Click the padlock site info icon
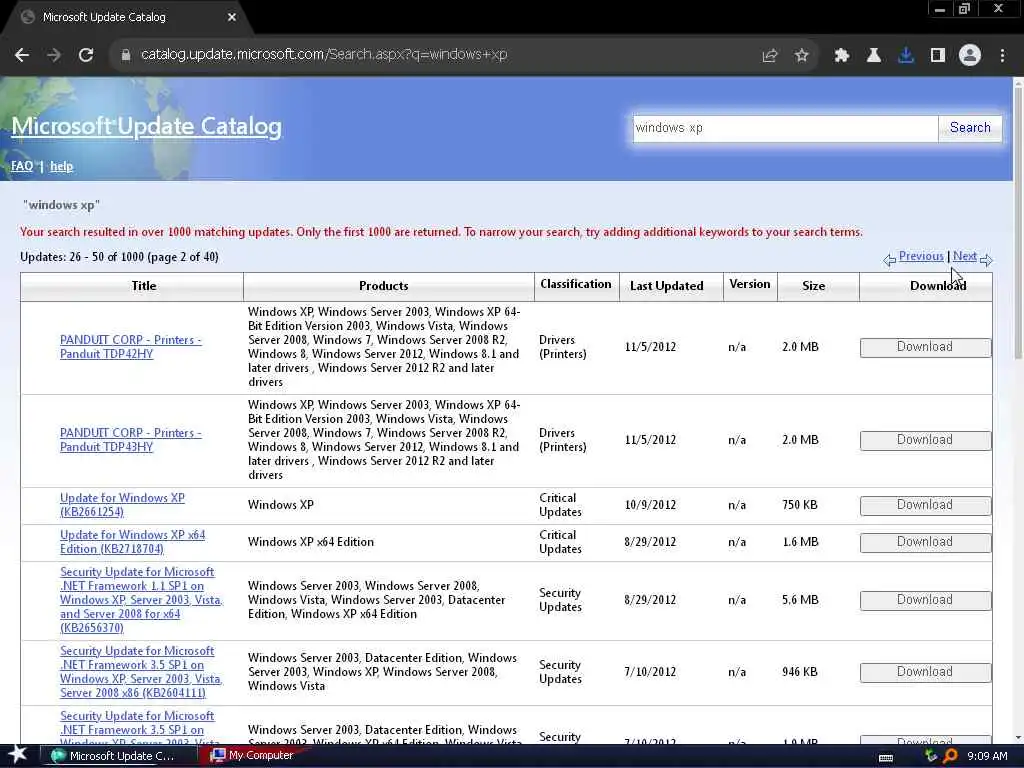This screenshot has width=1024, height=768. (125, 55)
